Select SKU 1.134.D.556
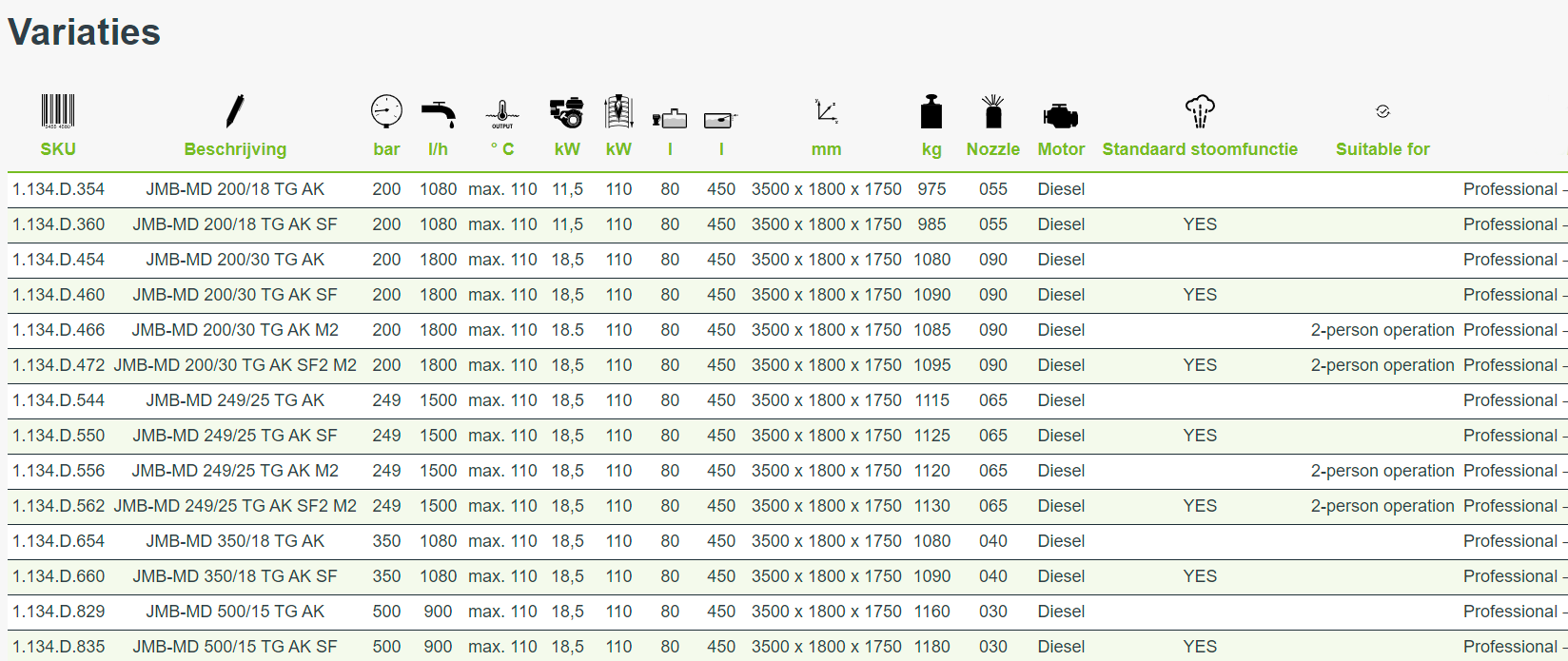1568x661 pixels. (x=58, y=471)
